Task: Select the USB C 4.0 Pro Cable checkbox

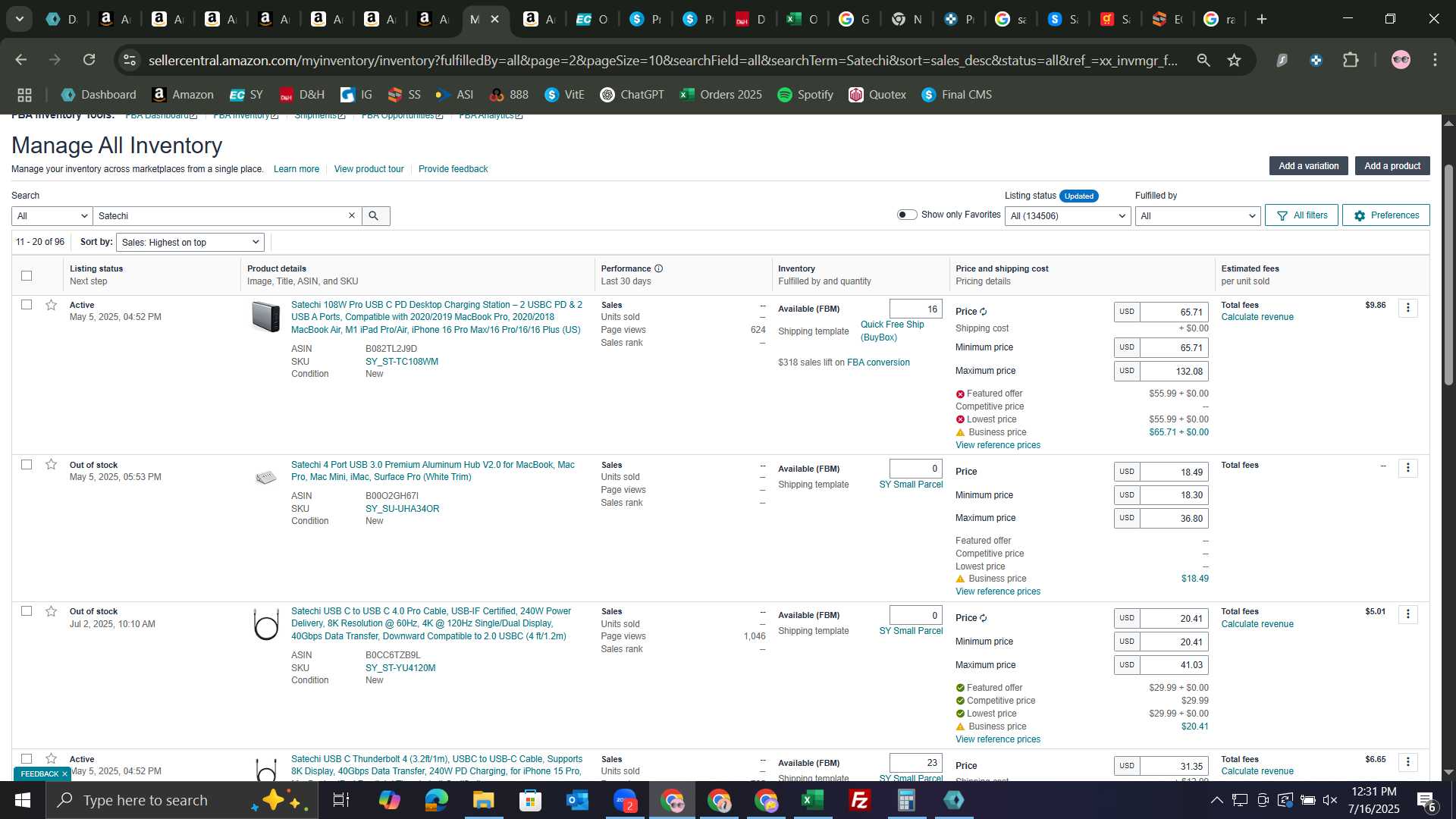Action: coord(27,611)
